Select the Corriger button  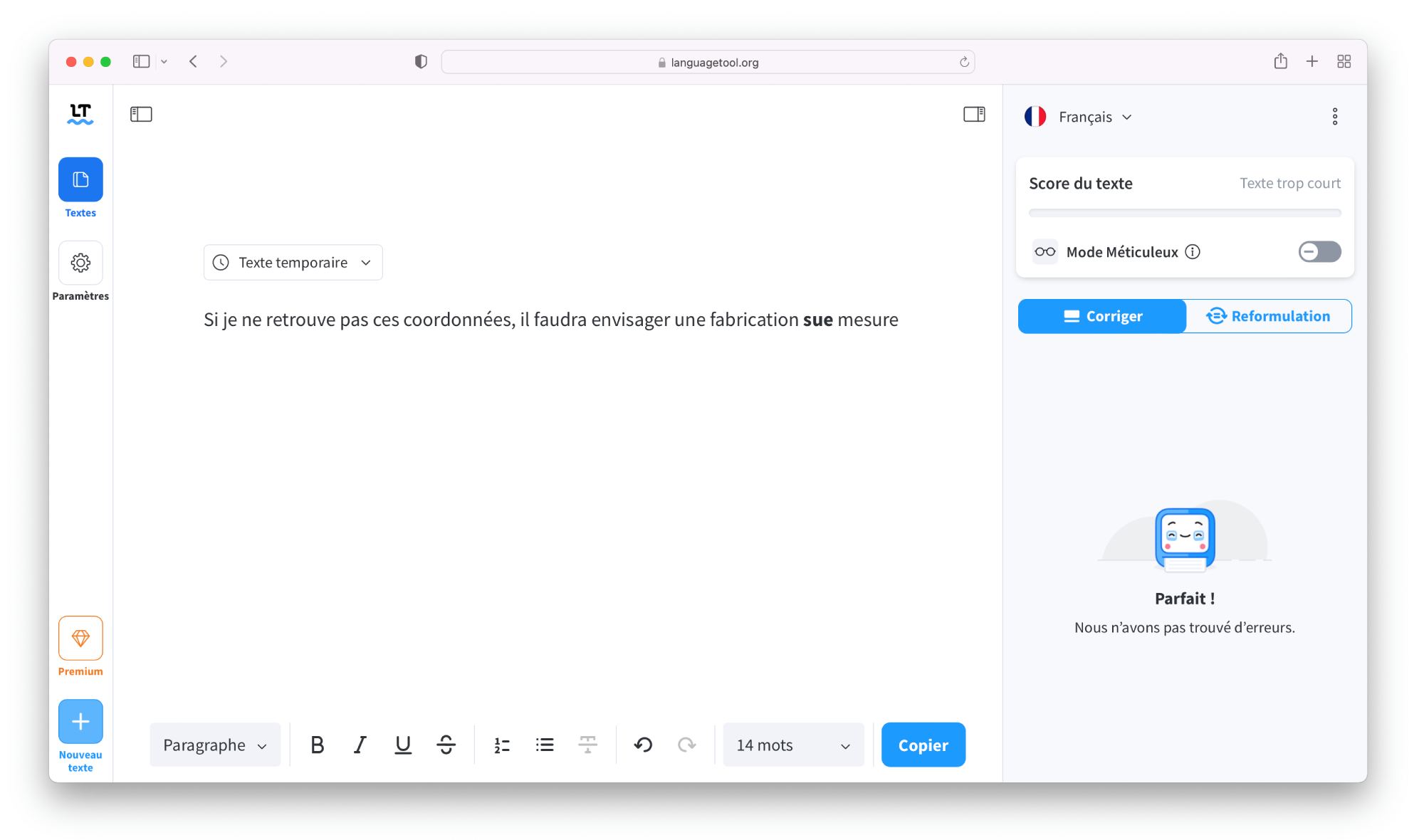pos(1102,315)
